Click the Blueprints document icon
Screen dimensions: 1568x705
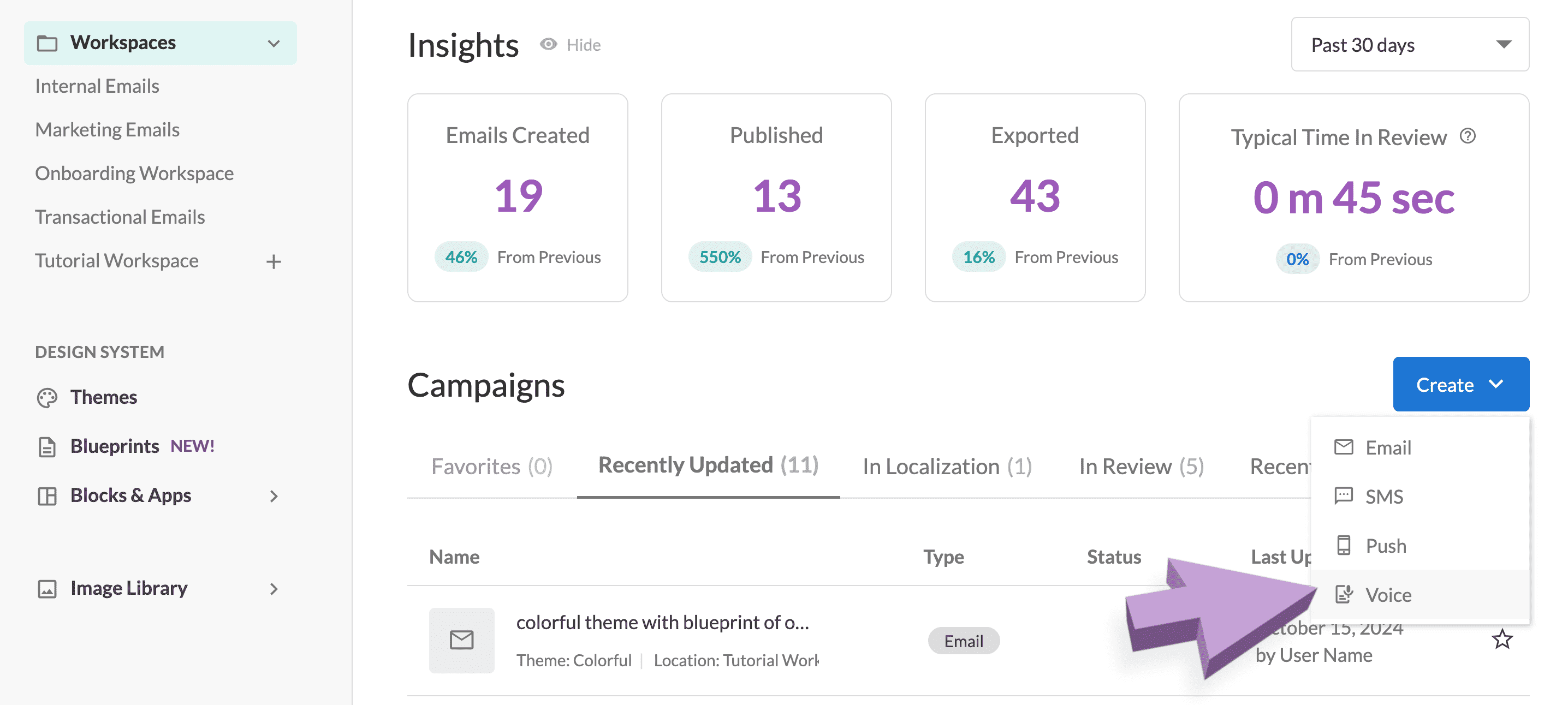click(47, 446)
